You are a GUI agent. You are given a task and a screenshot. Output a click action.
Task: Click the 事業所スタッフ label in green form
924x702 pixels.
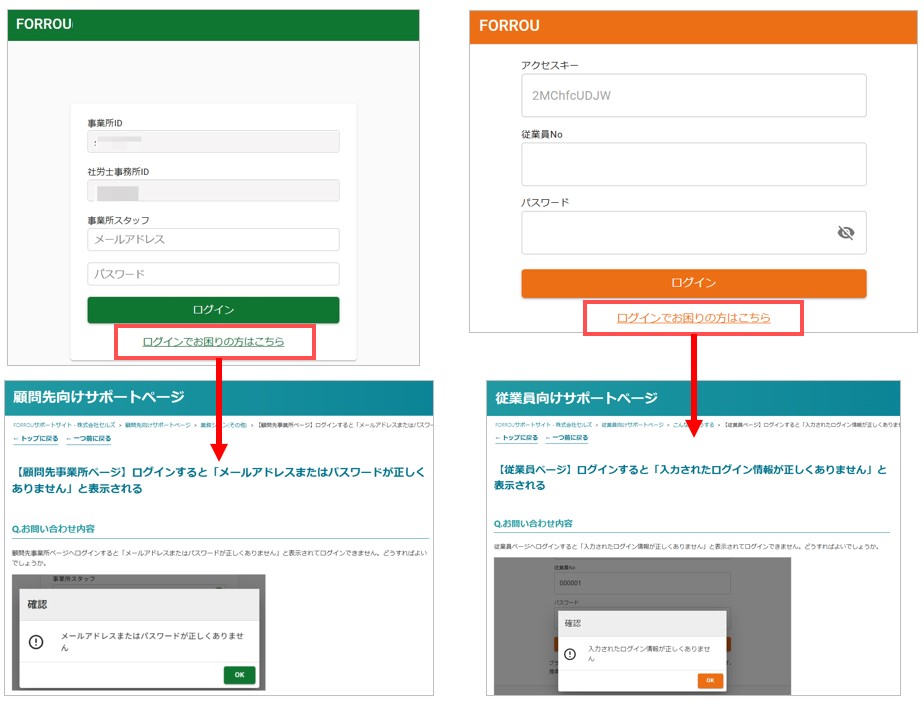click(118, 220)
